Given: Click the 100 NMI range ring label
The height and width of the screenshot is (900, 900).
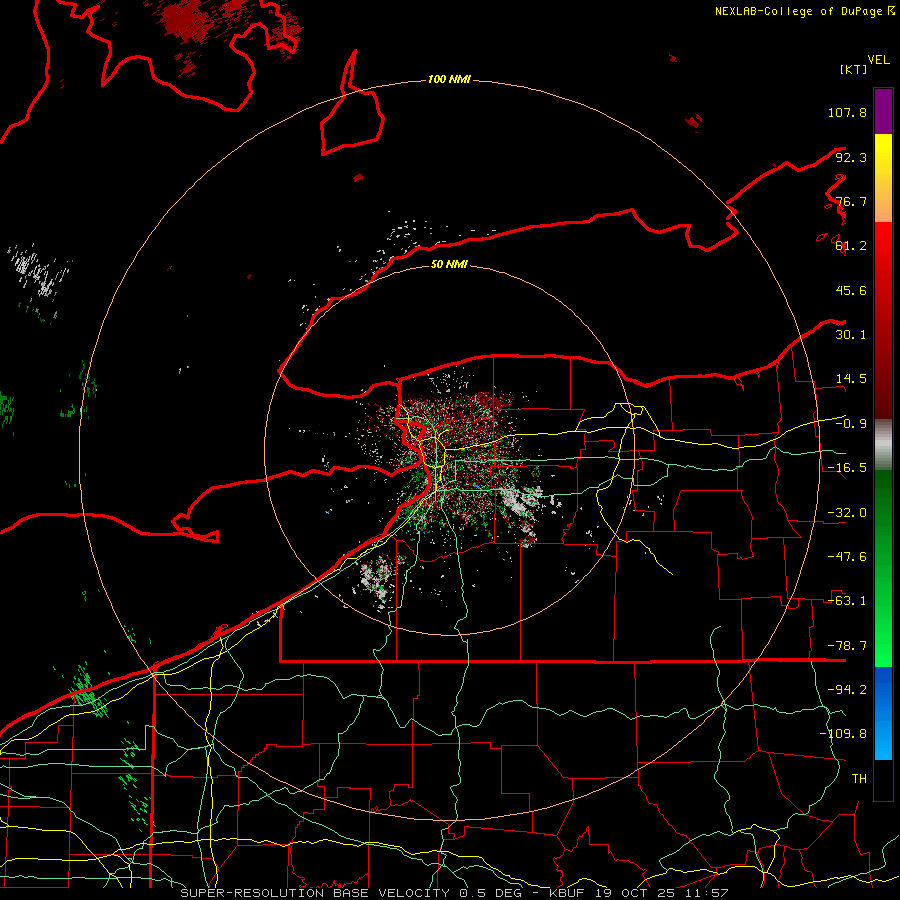Looking at the screenshot, I should (449, 79).
